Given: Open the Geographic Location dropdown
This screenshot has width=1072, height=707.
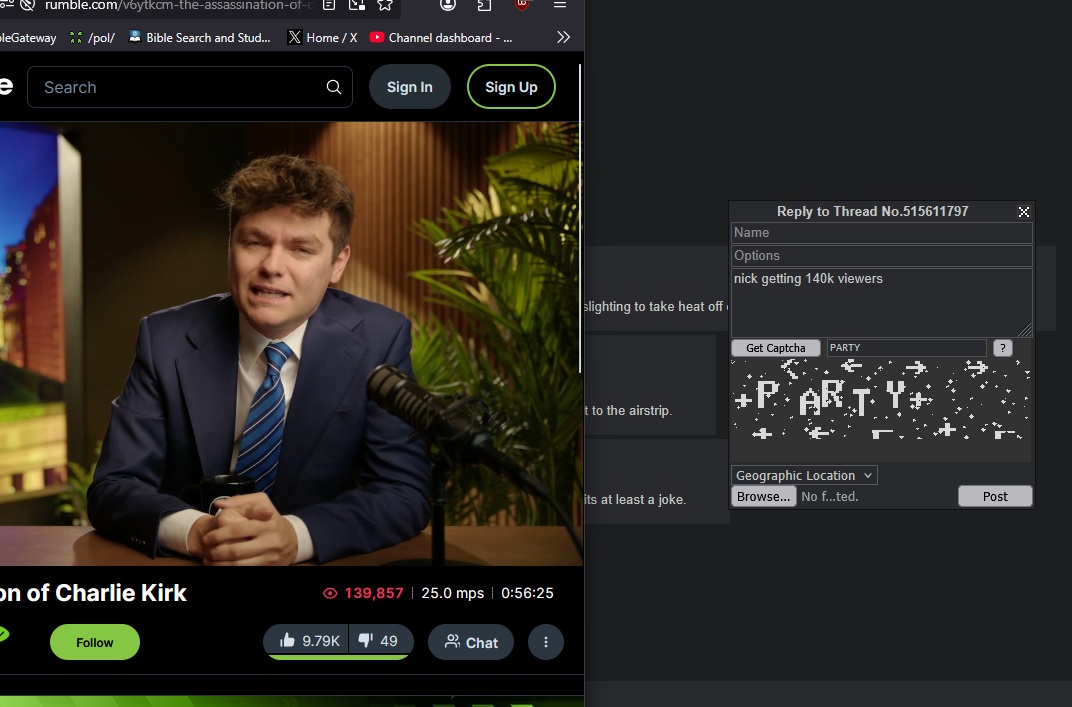Looking at the screenshot, I should click(x=804, y=475).
